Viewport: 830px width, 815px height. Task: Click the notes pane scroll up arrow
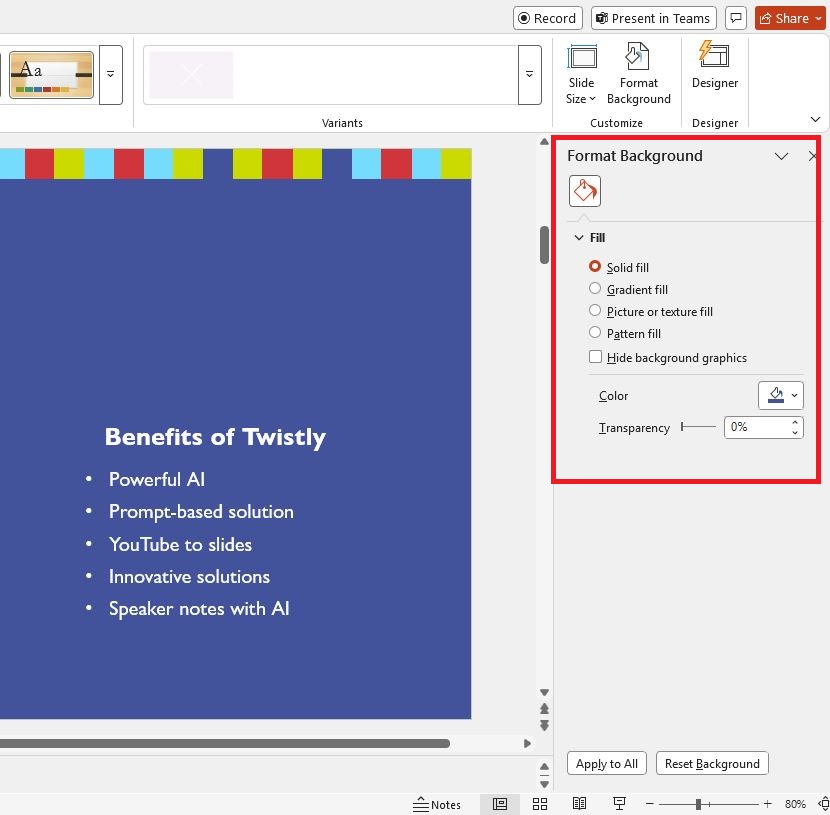point(544,766)
